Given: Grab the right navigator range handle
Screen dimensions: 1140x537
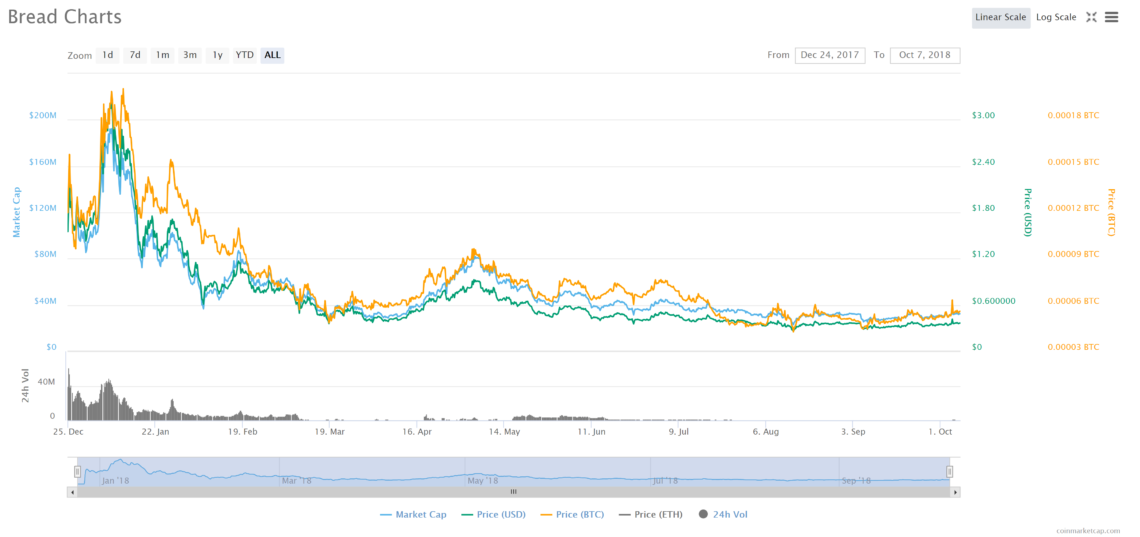Looking at the screenshot, I should tap(949, 472).
